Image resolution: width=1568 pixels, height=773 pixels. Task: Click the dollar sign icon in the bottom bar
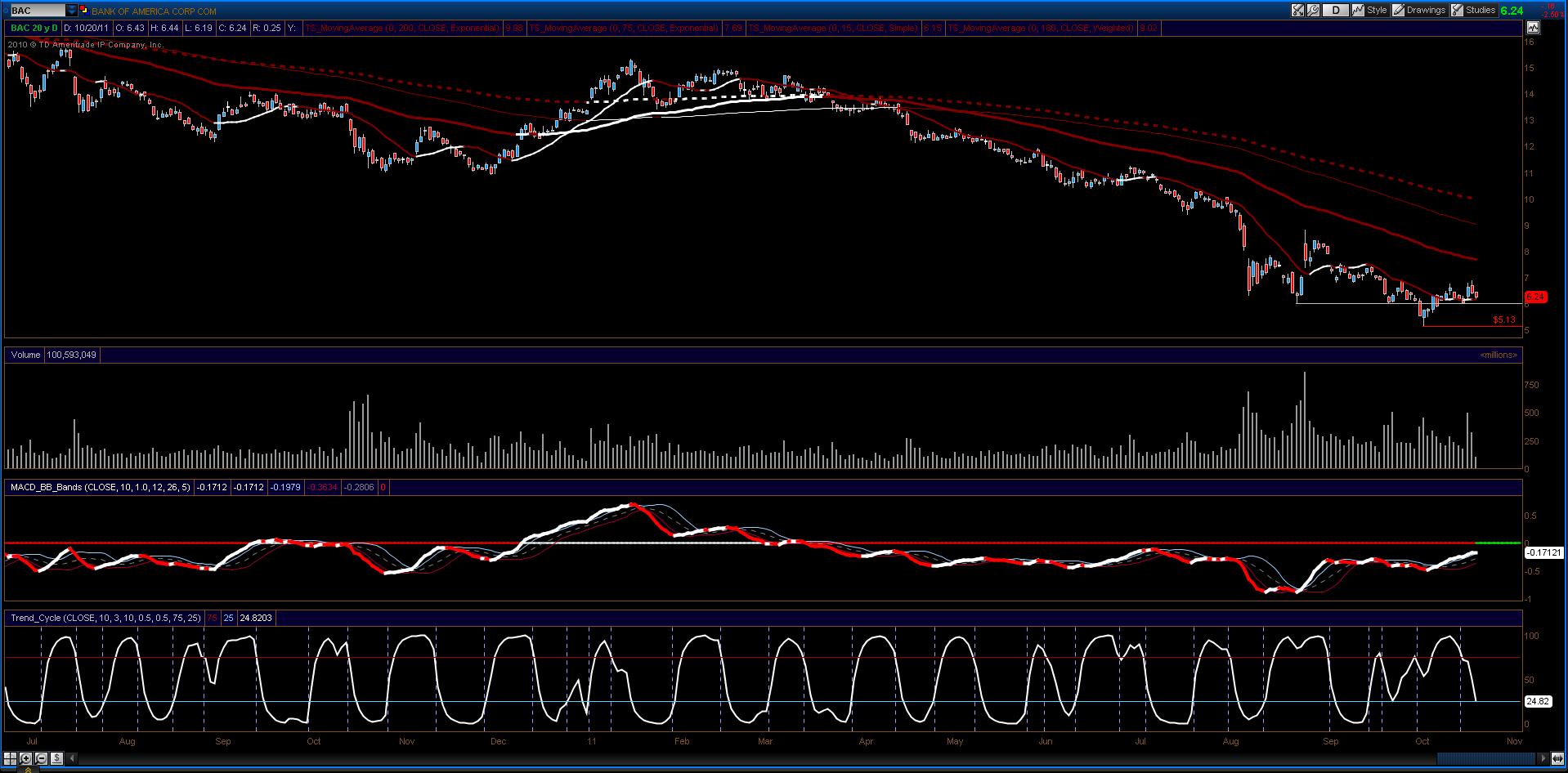57,759
